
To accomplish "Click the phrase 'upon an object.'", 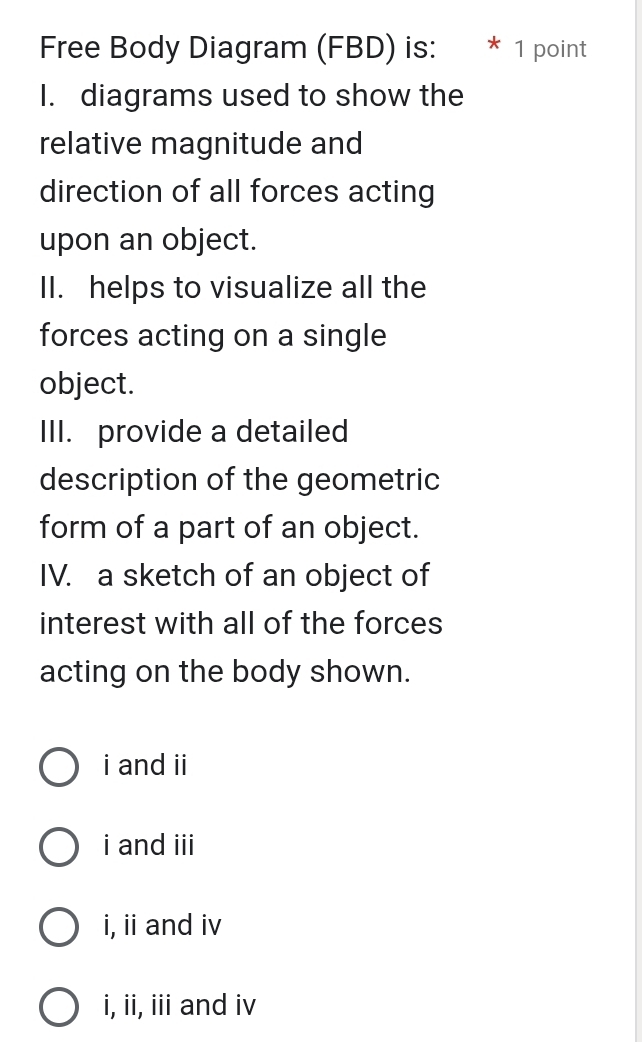I will 148,240.
